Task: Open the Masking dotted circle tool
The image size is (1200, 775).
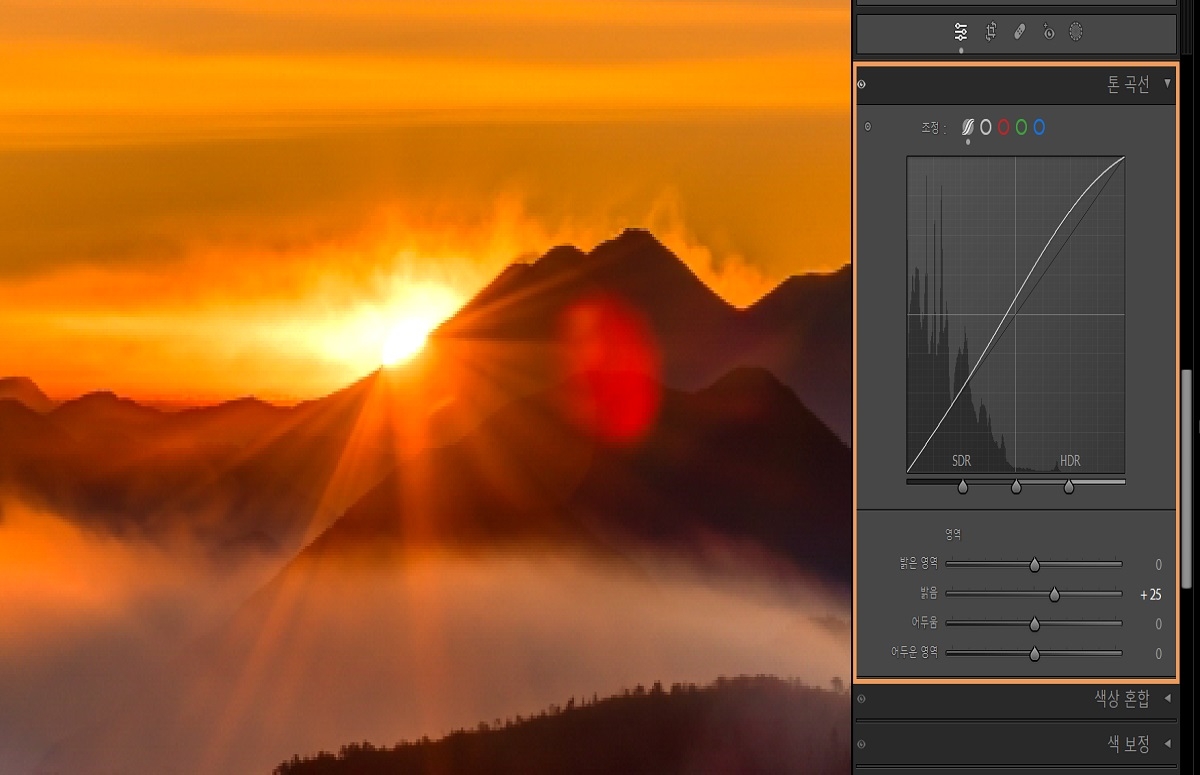Action: pyautogui.click(x=1076, y=32)
